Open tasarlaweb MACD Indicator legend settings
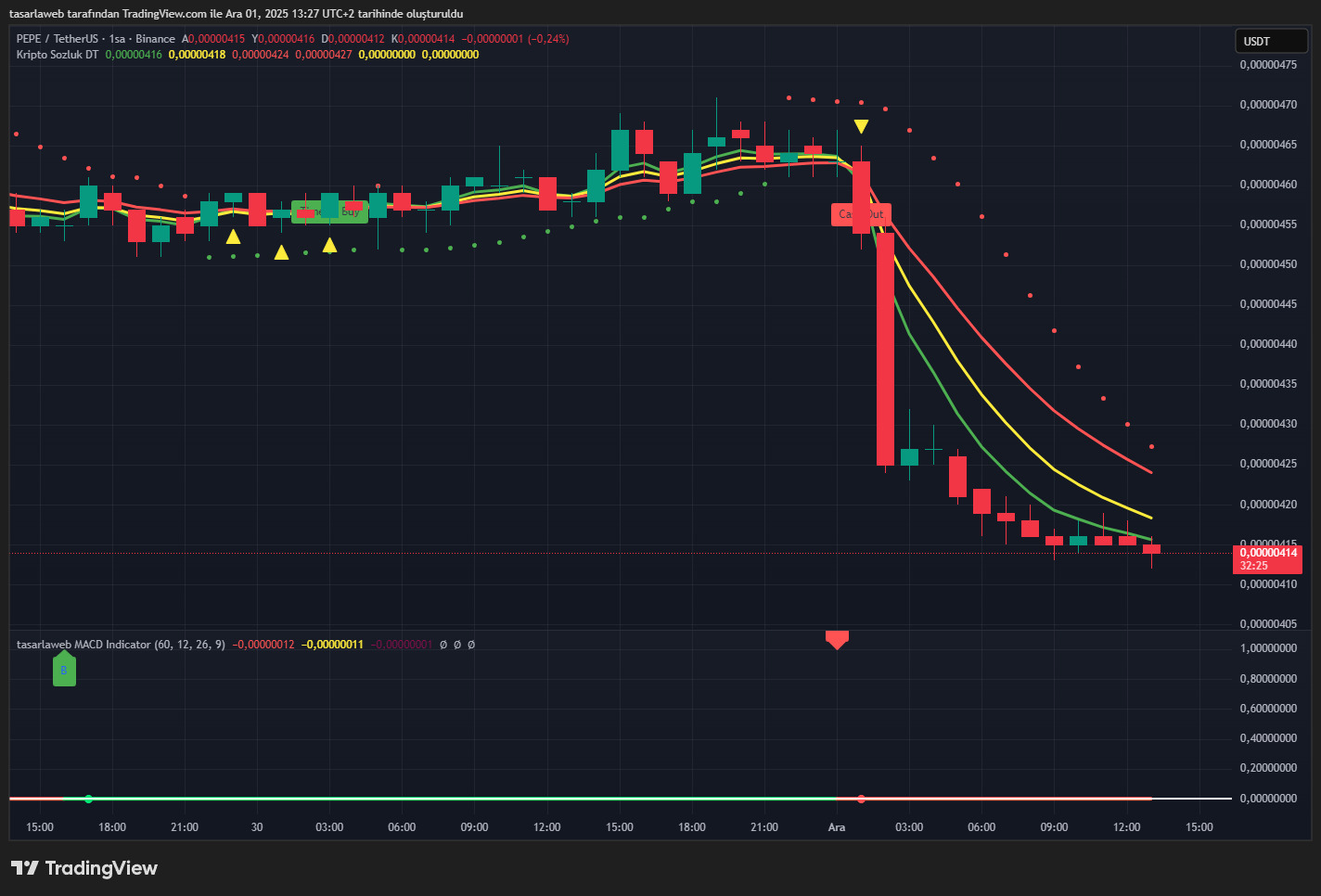The height and width of the screenshot is (896, 1321). [x=83, y=645]
